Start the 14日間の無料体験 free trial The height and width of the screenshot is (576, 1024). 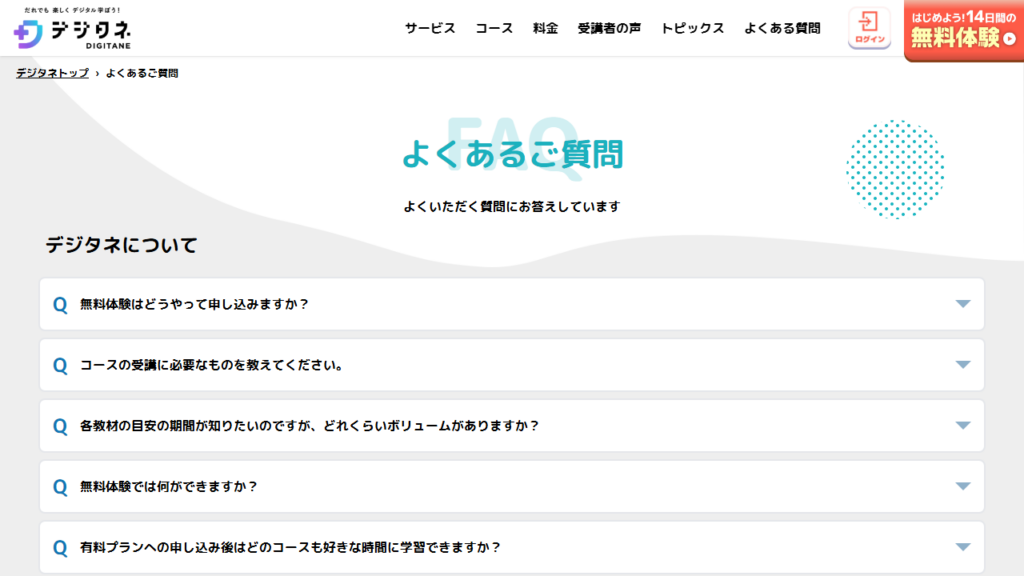coord(964,30)
